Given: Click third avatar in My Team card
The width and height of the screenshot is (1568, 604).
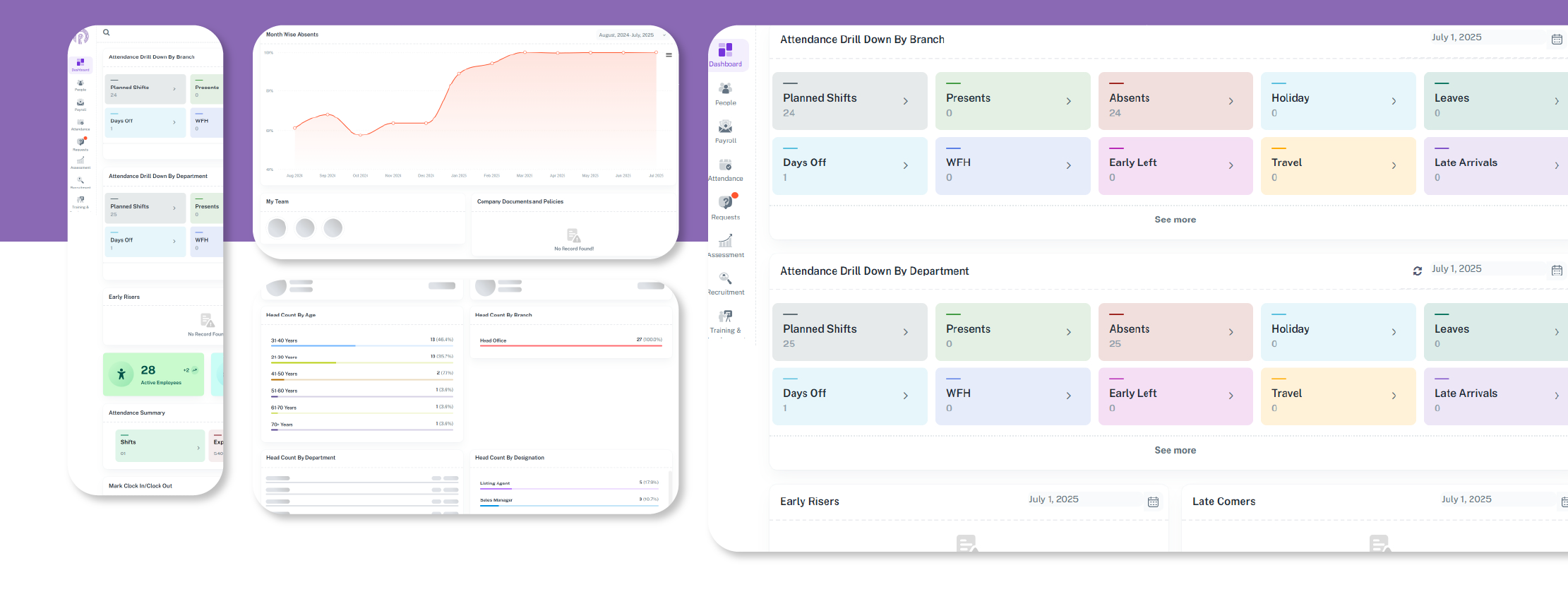Looking at the screenshot, I should click(333, 227).
